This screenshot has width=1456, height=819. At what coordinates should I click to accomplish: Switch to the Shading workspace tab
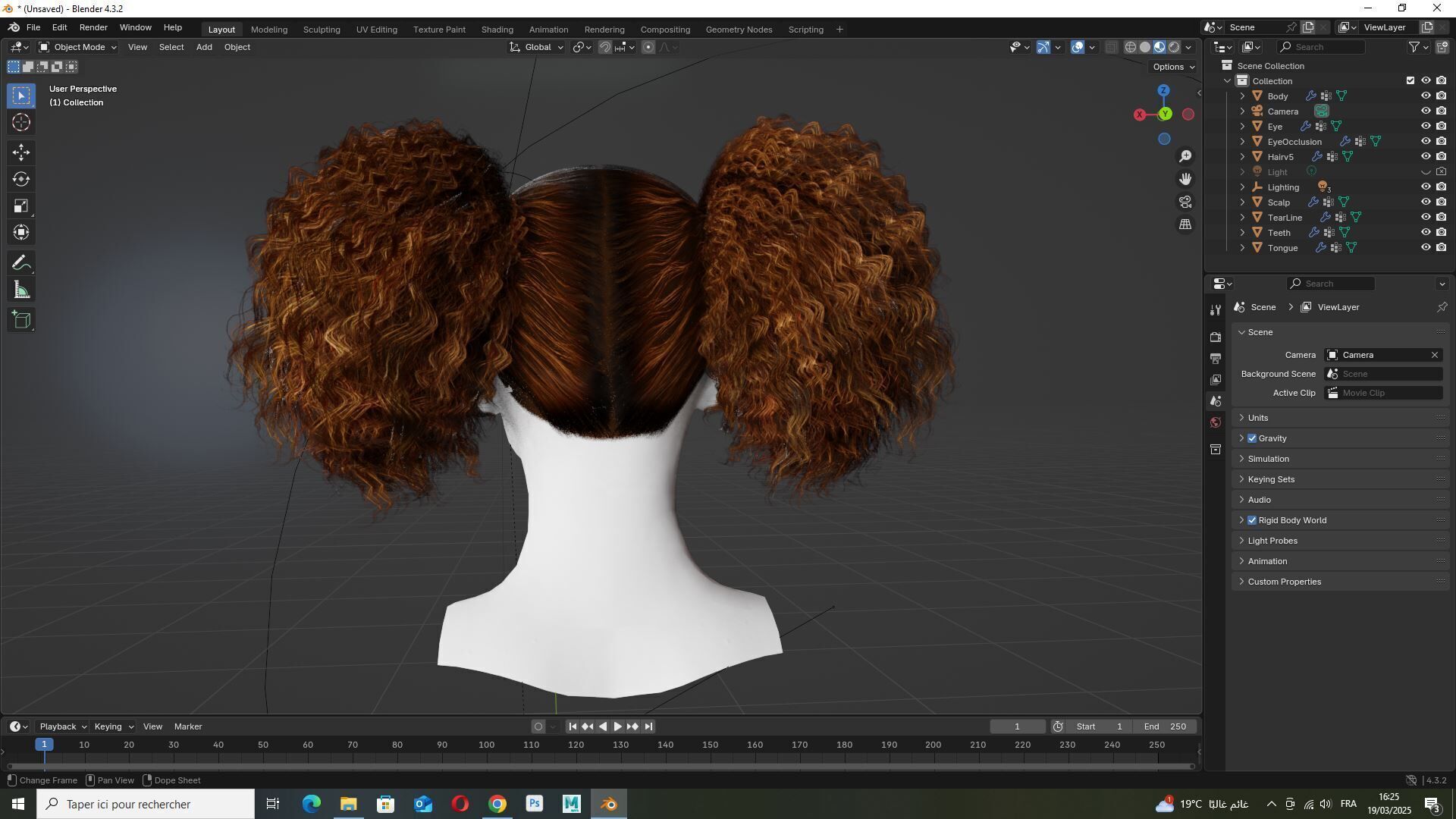(x=497, y=30)
